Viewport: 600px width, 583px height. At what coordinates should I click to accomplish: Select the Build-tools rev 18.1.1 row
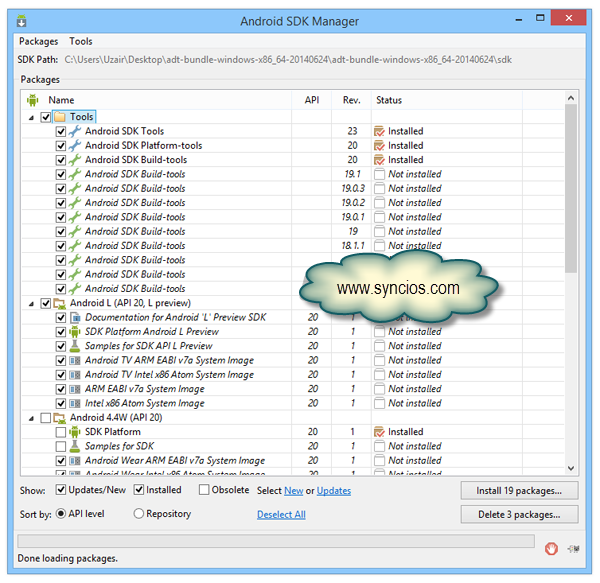click(x=293, y=246)
